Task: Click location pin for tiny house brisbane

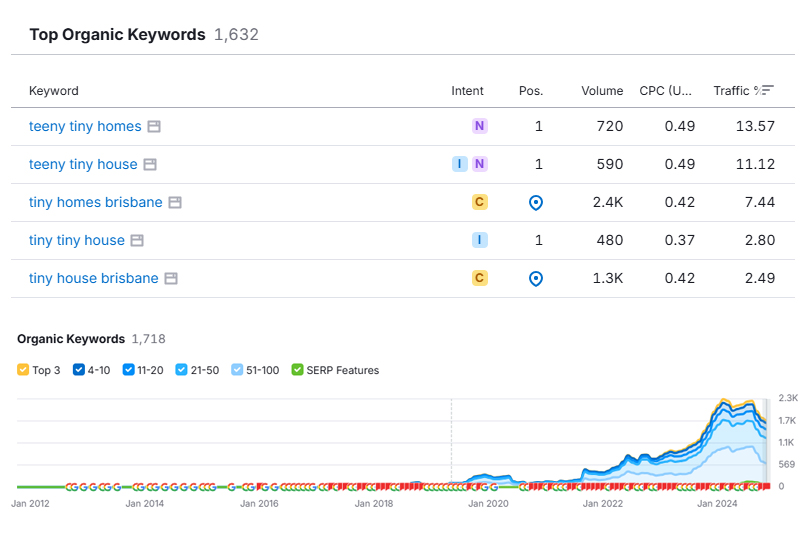Action: point(535,279)
